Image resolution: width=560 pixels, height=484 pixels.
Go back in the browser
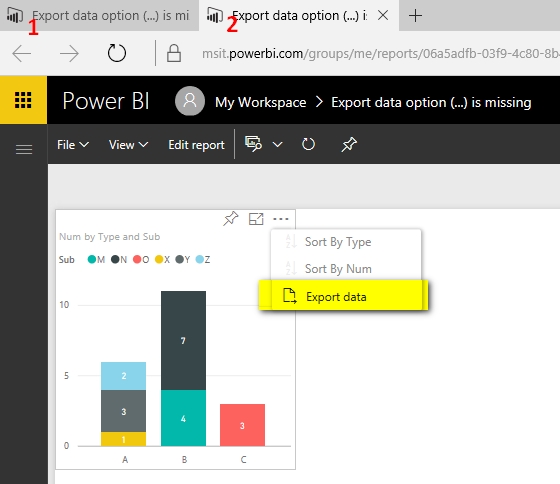click(x=22, y=54)
